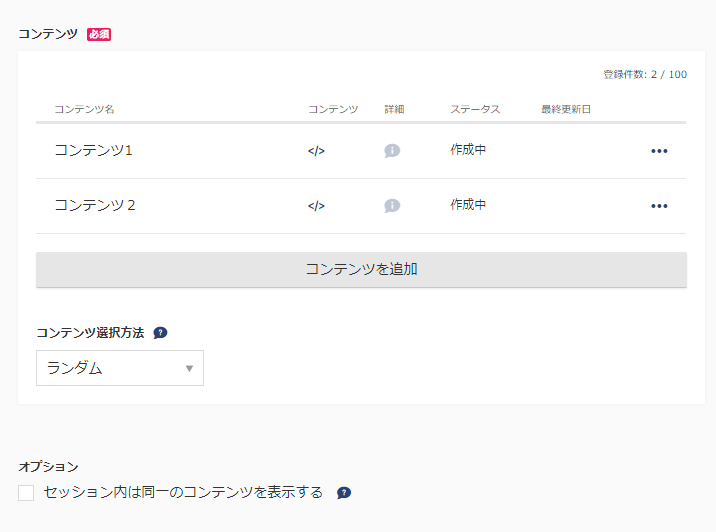Open code view for コンテンツ1
Screen dimensions: 716x532
[x=316, y=151]
